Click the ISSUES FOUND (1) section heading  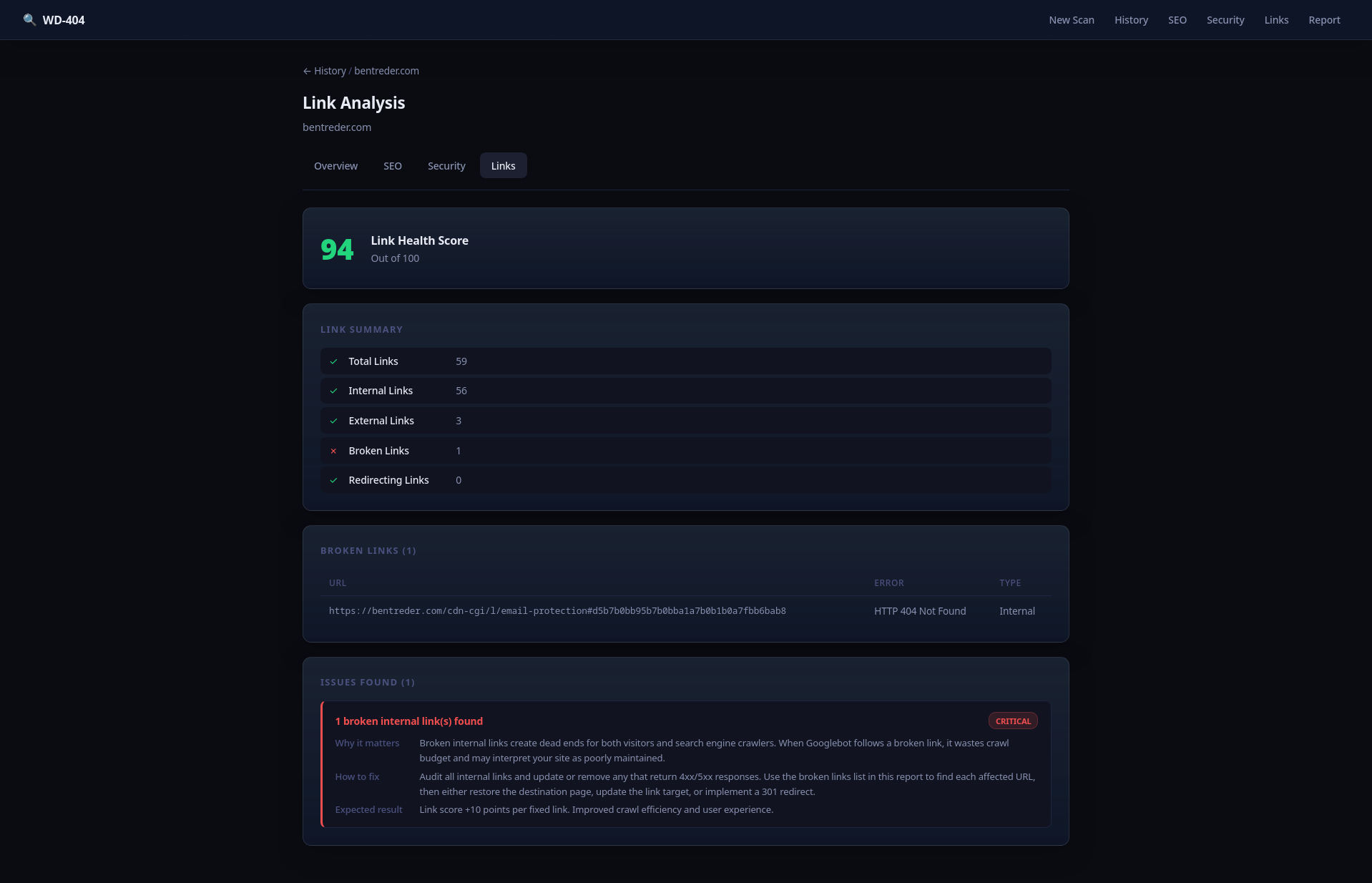coord(367,683)
